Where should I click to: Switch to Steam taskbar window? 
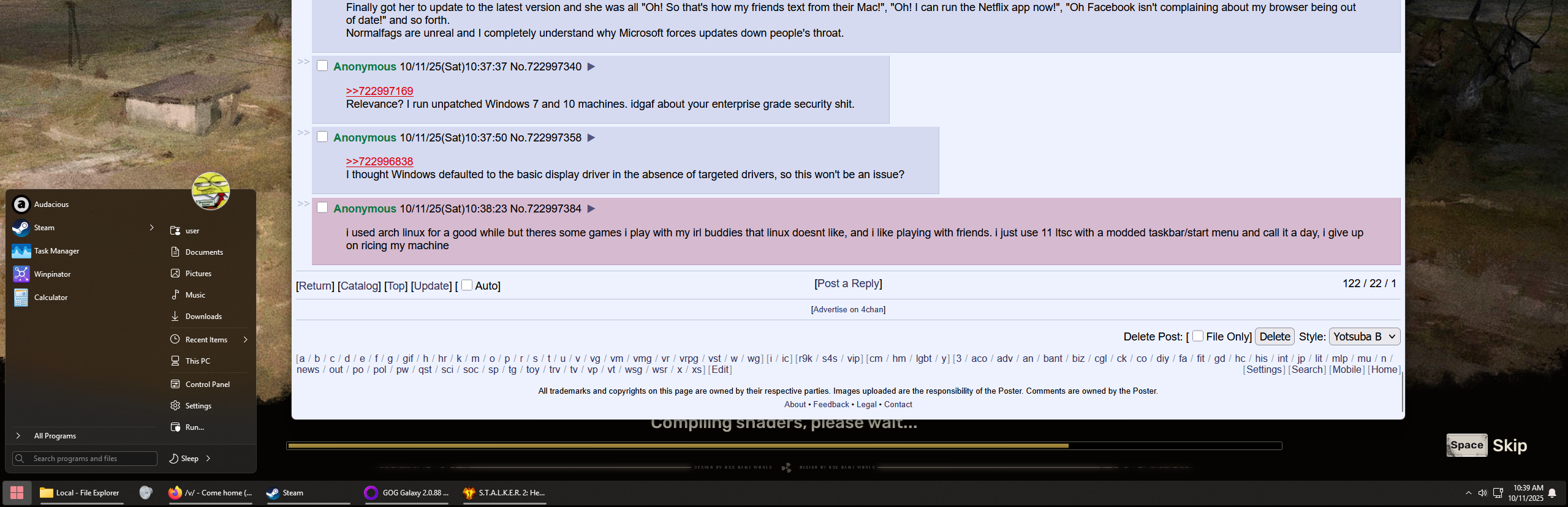pos(308,493)
